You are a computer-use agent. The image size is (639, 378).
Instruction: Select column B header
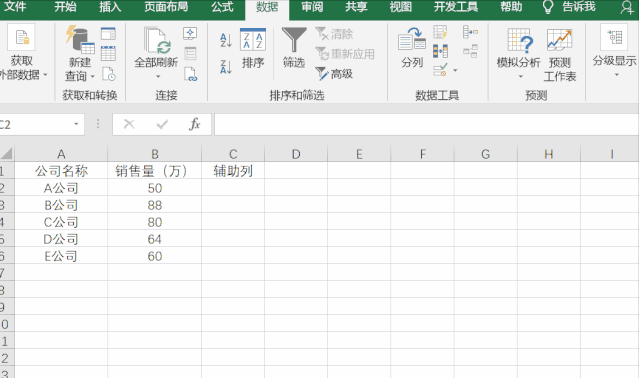[154, 154]
